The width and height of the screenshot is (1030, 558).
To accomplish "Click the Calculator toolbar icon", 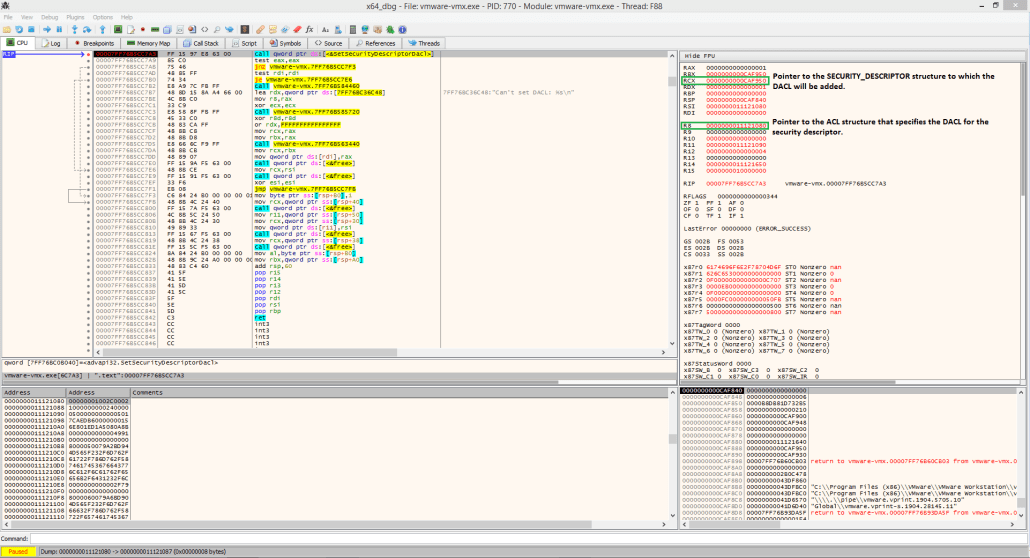I will [x=352, y=29].
